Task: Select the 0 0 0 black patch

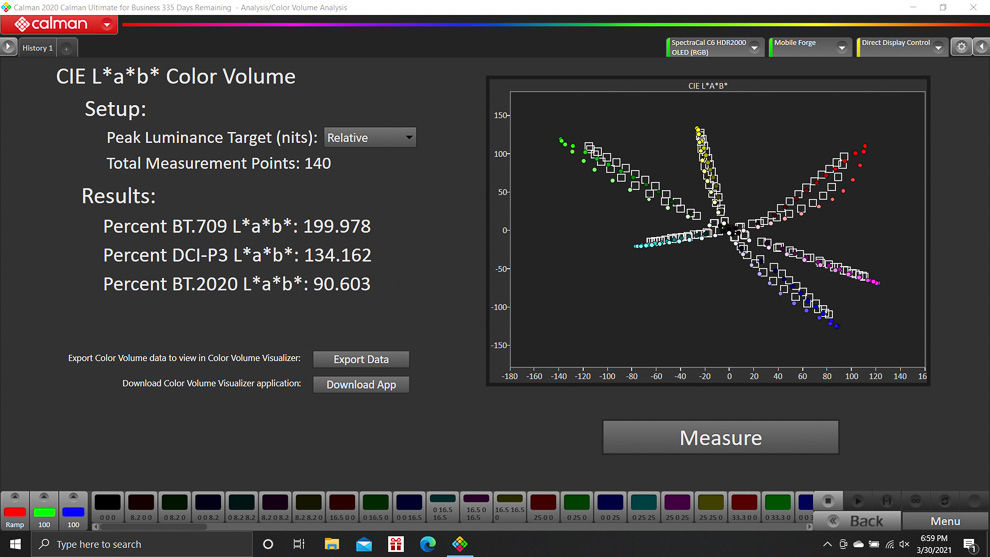Action: pos(107,507)
